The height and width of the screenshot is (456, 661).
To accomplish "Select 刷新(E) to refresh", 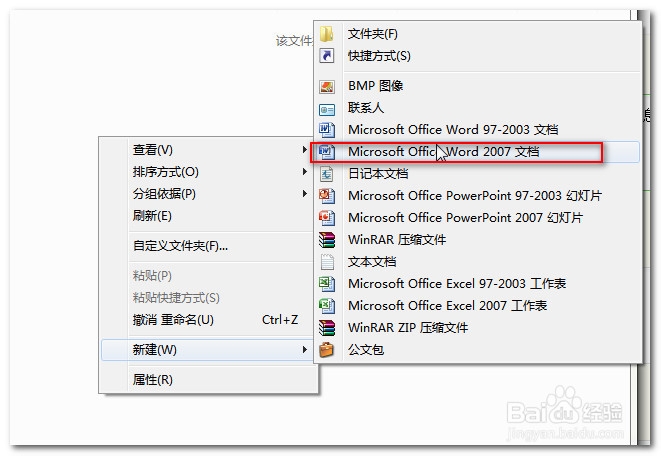I will [x=208, y=215].
